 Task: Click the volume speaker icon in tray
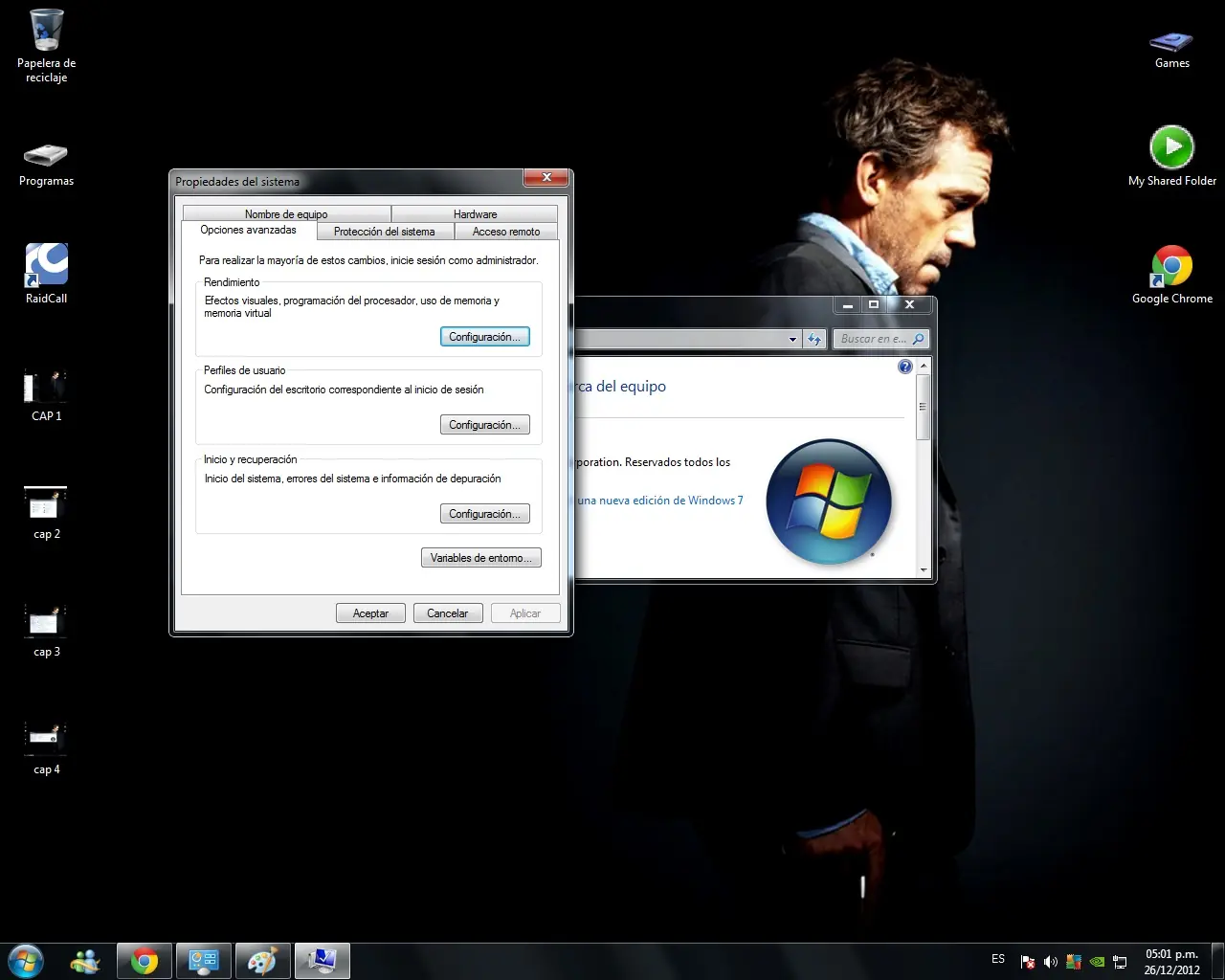1050,962
